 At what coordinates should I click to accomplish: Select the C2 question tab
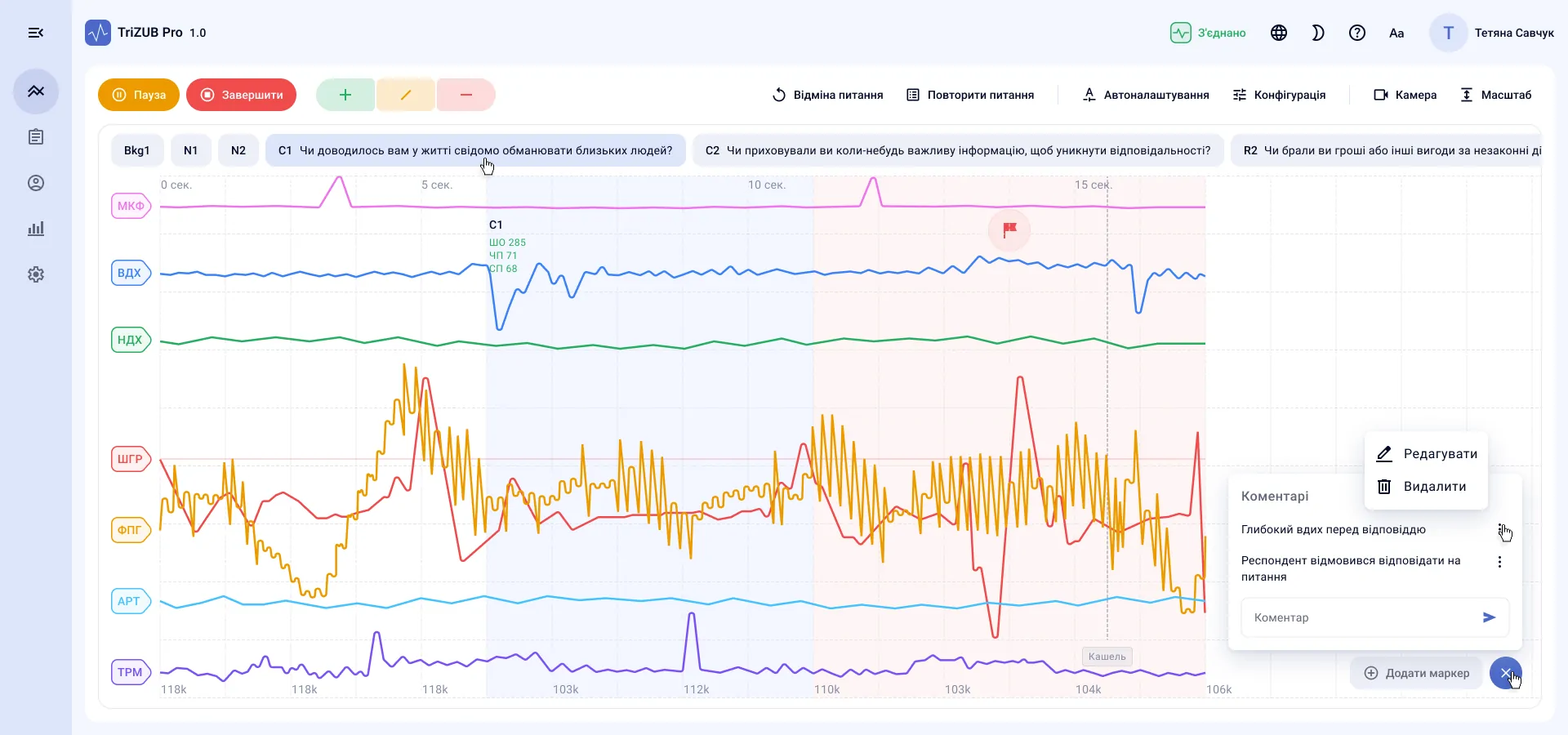click(x=958, y=150)
